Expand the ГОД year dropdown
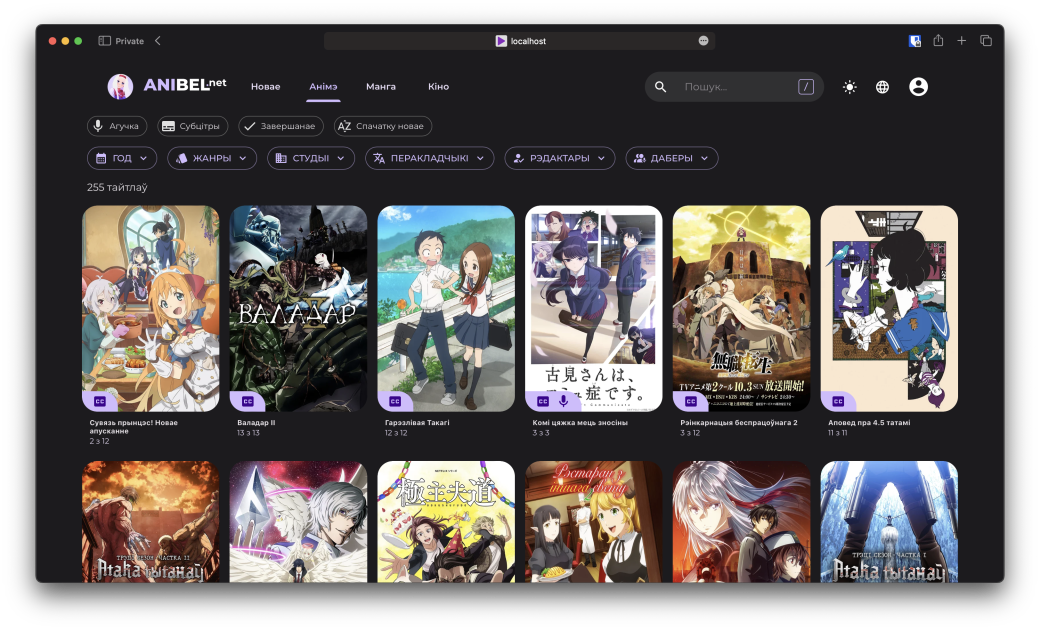Image resolution: width=1040 pixels, height=630 pixels. pos(122,158)
